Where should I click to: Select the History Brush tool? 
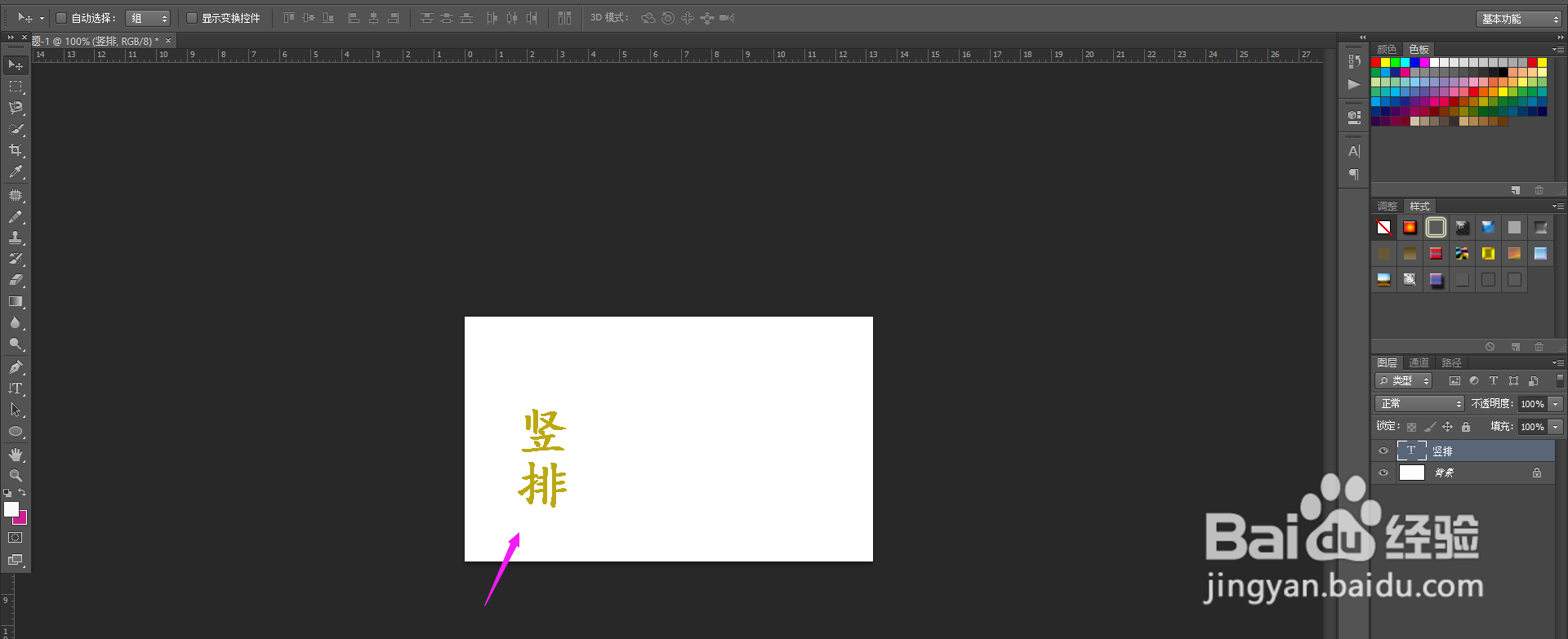pyautogui.click(x=16, y=259)
